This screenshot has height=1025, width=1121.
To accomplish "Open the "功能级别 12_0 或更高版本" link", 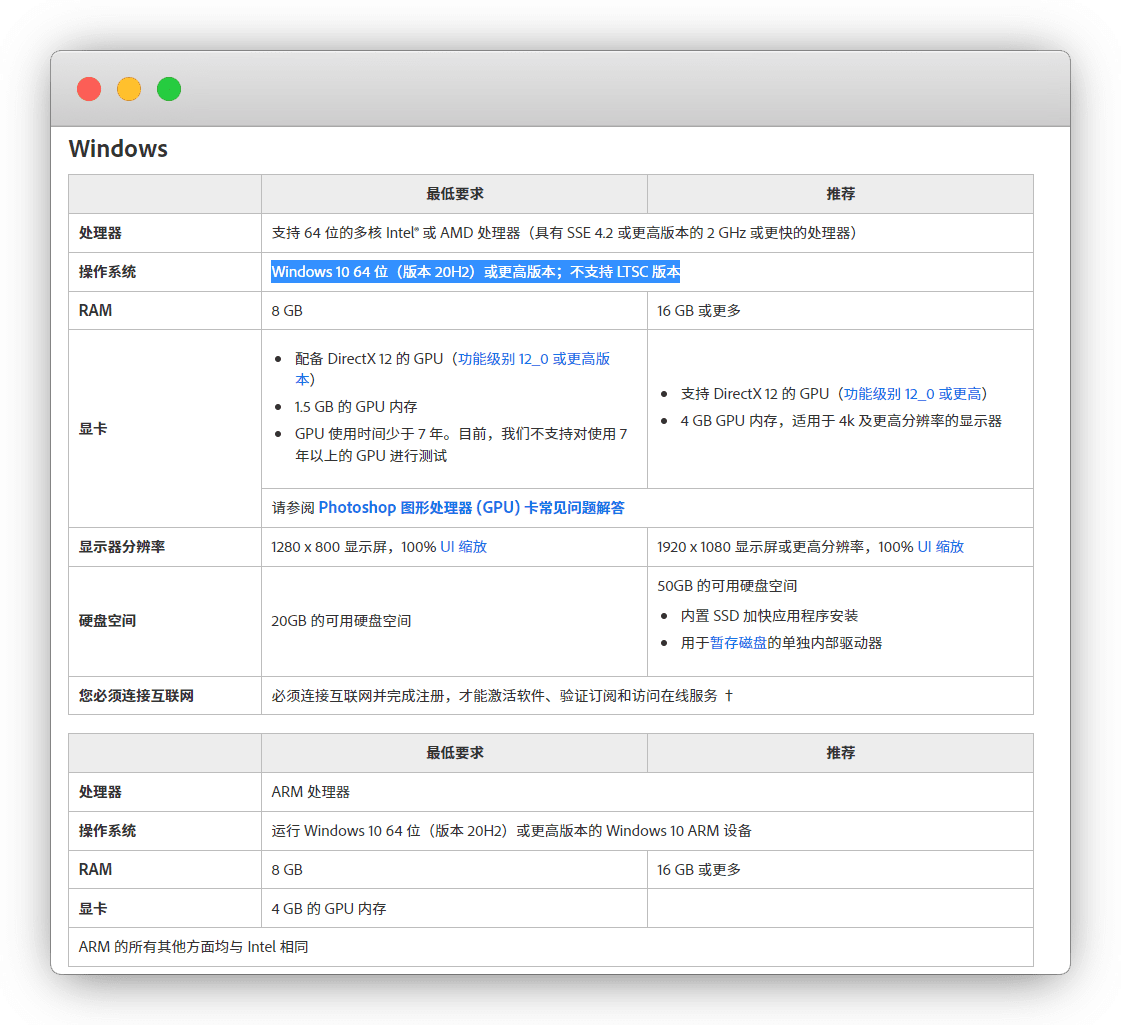I will [533, 359].
